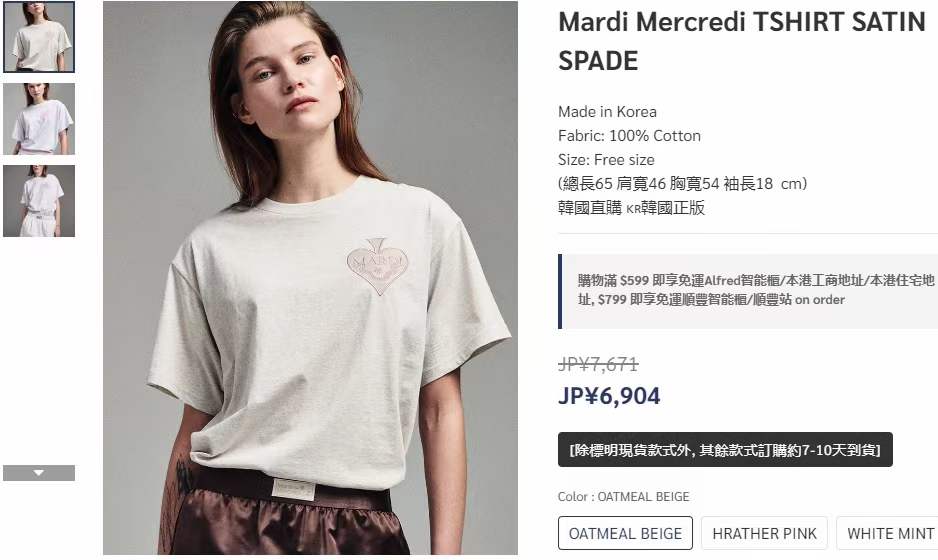This screenshot has height=560, width=938.
Task: Click the Made in Korea text
Action: [607, 111]
